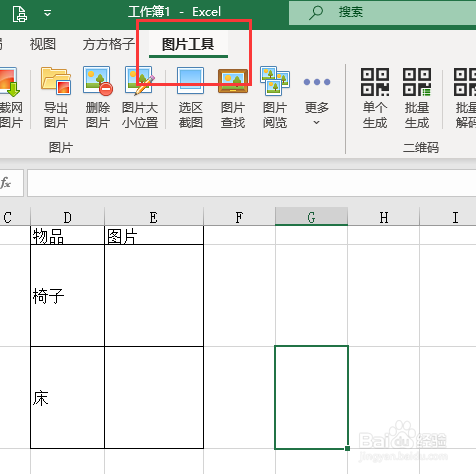This screenshot has width=476, height=474.
Task: Click 批量生成 batch QR code generator
Action: [x=417, y=98]
